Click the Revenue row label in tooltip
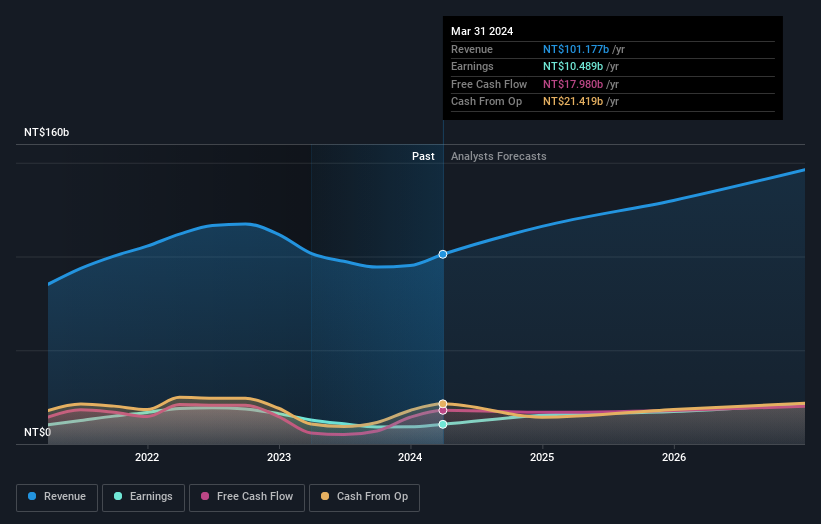Image resolution: width=821 pixels, height=524 pixels. point(472,49)
